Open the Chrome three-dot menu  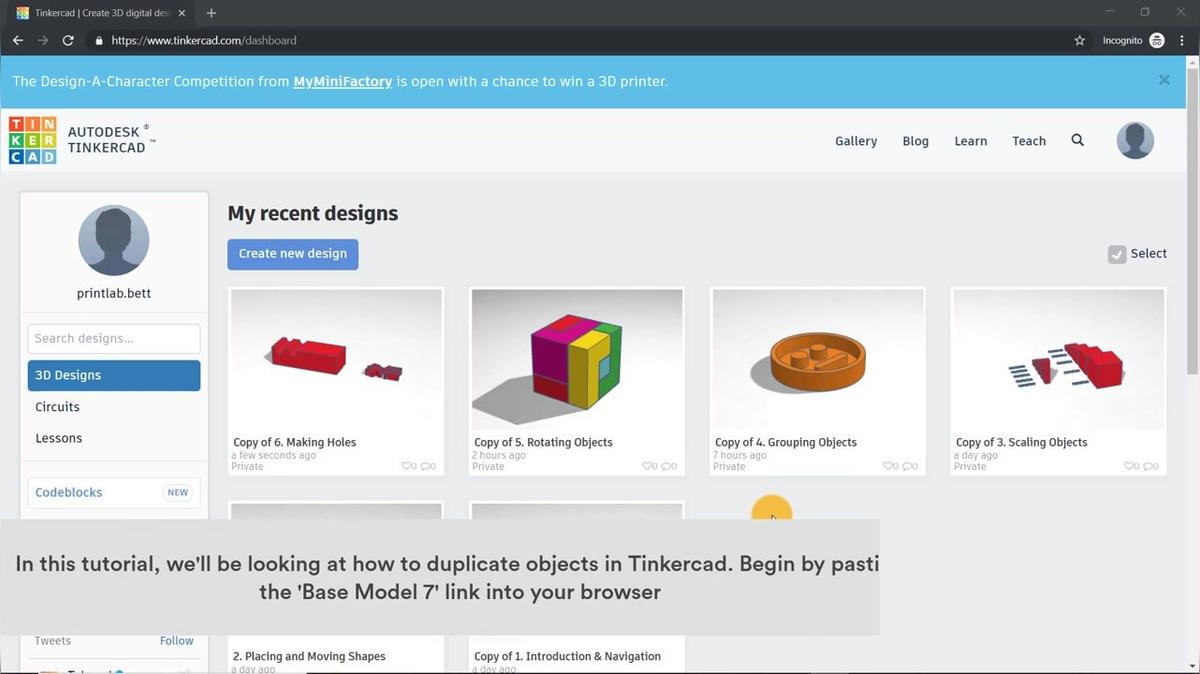1183,41
